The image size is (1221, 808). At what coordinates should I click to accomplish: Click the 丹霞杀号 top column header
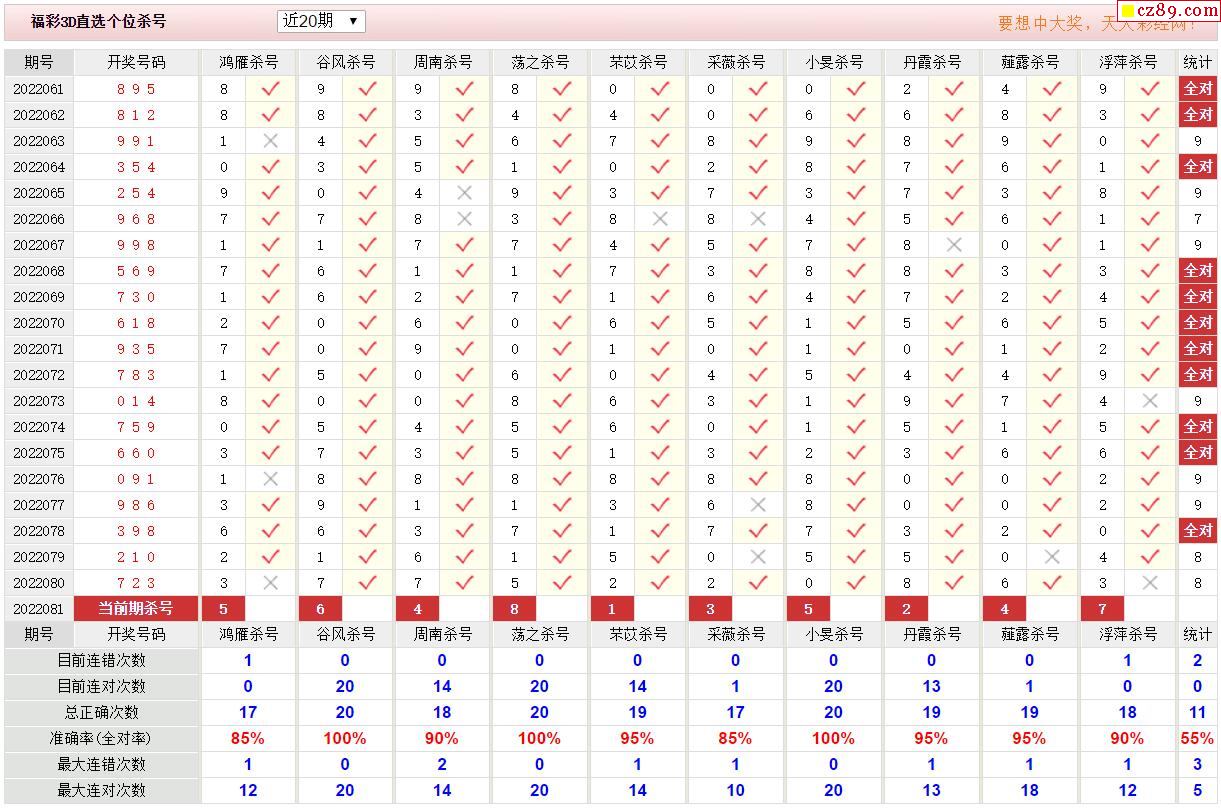(932, 62)
